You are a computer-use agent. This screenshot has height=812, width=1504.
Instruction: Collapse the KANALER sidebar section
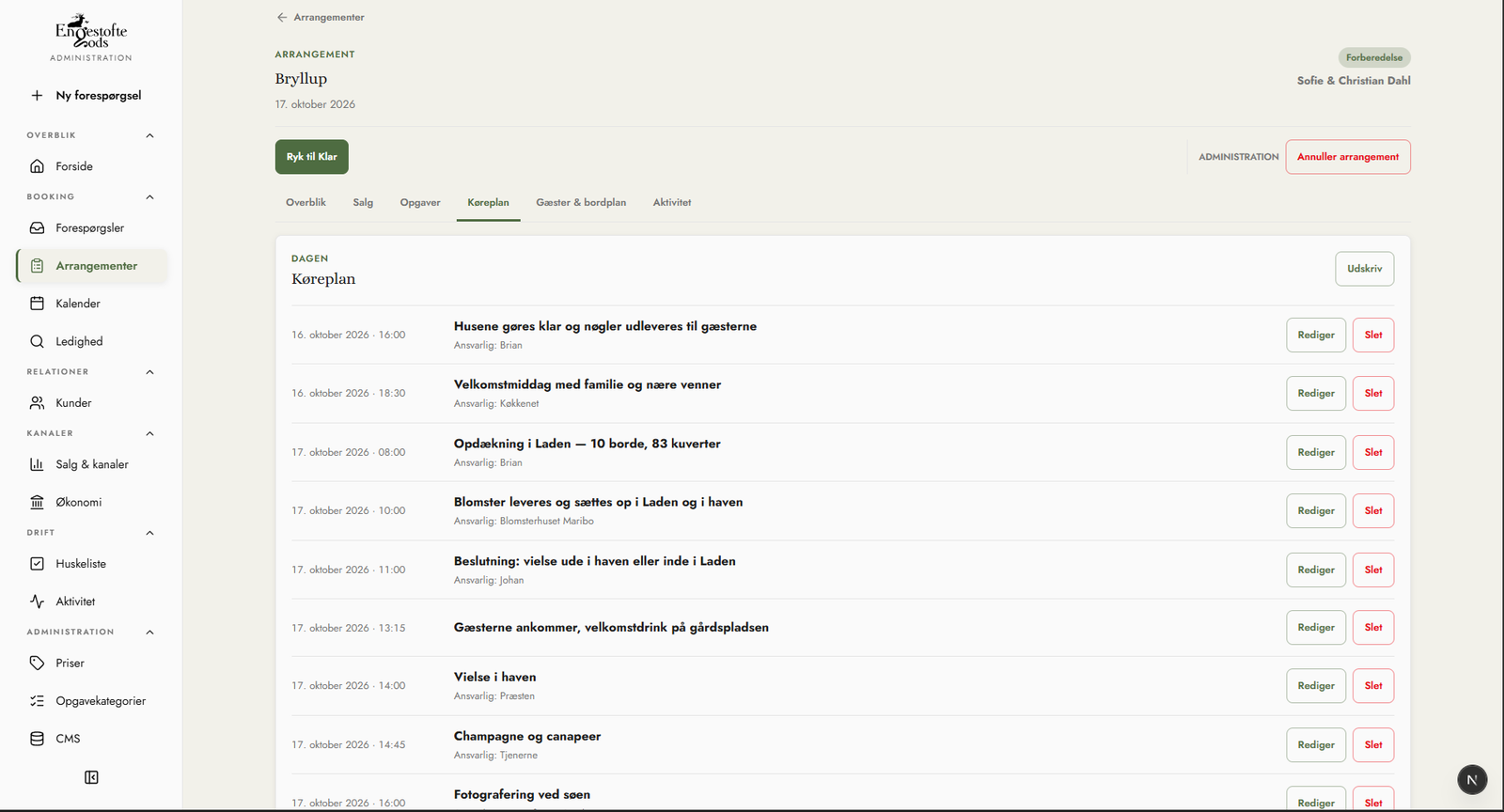(149, 433)
